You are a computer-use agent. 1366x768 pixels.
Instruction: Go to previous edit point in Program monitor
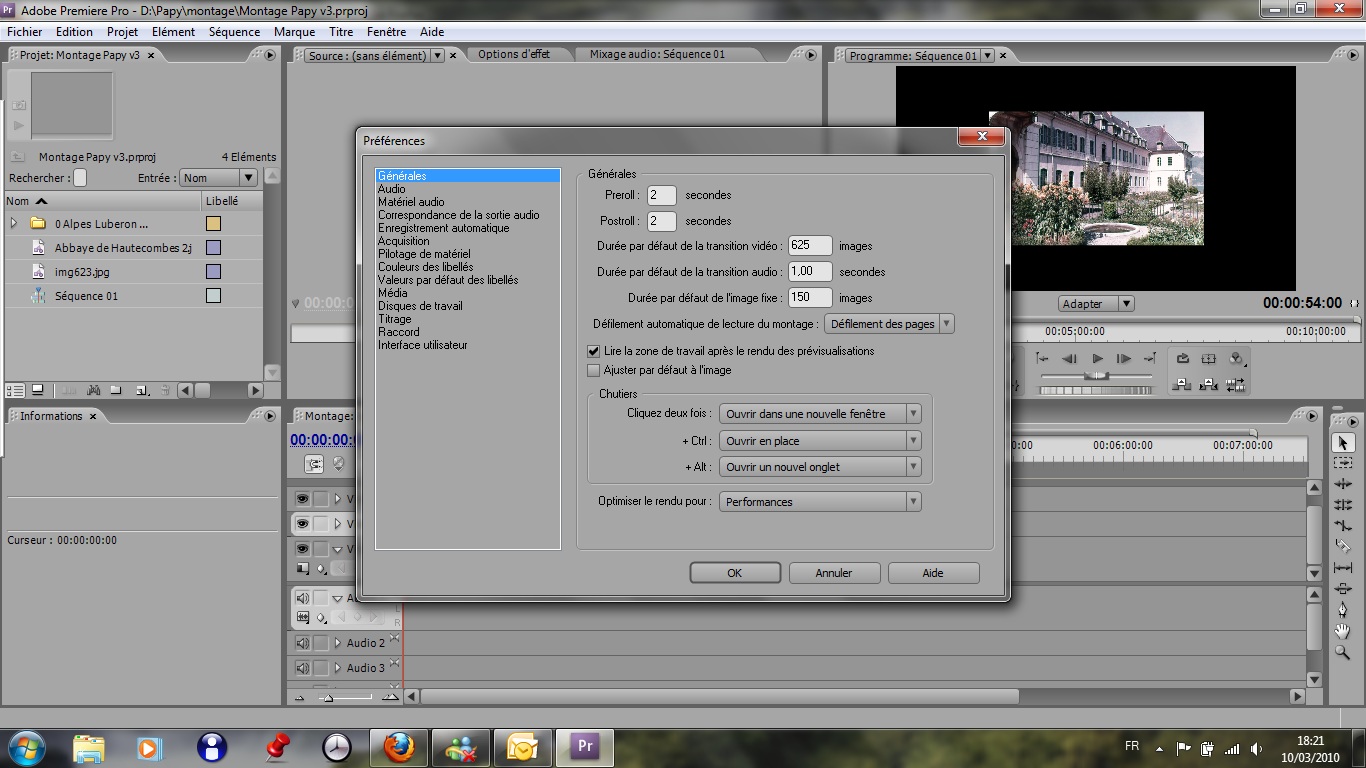(1042, 358)
